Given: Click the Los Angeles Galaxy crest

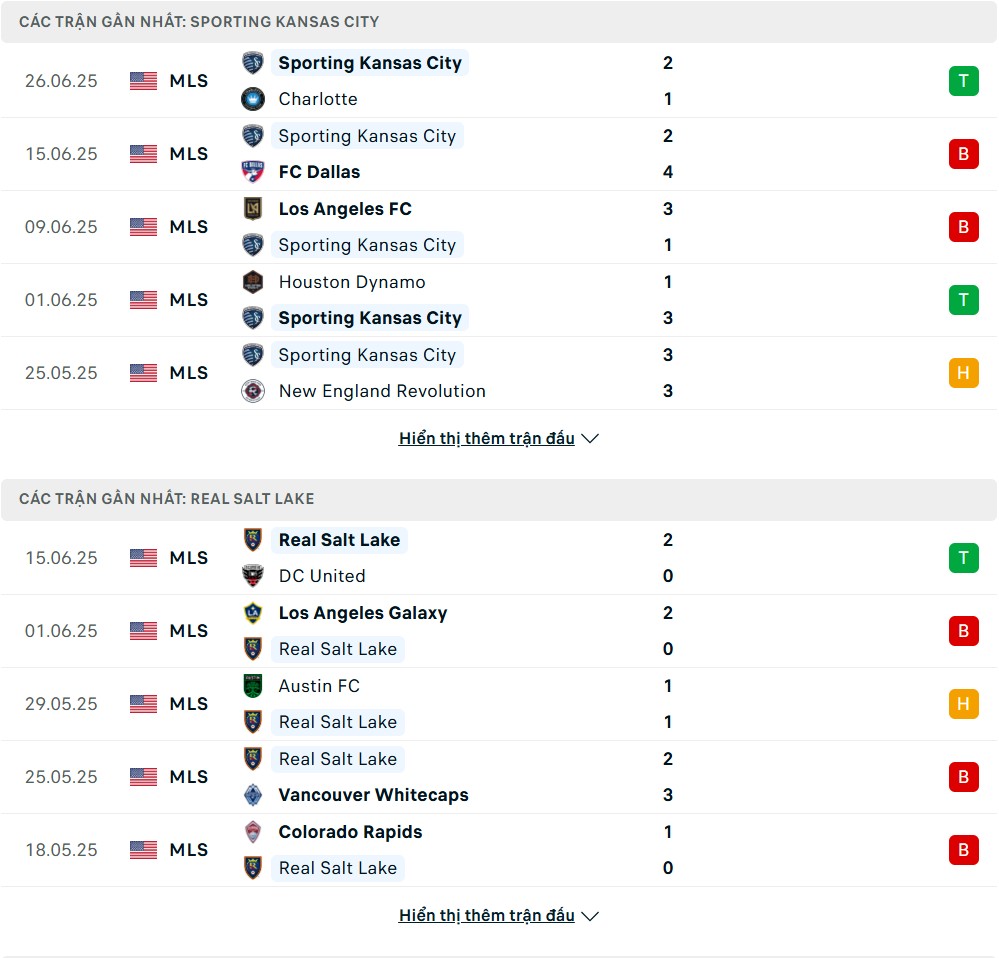Looking at the screenshot, I should point(253,612).
